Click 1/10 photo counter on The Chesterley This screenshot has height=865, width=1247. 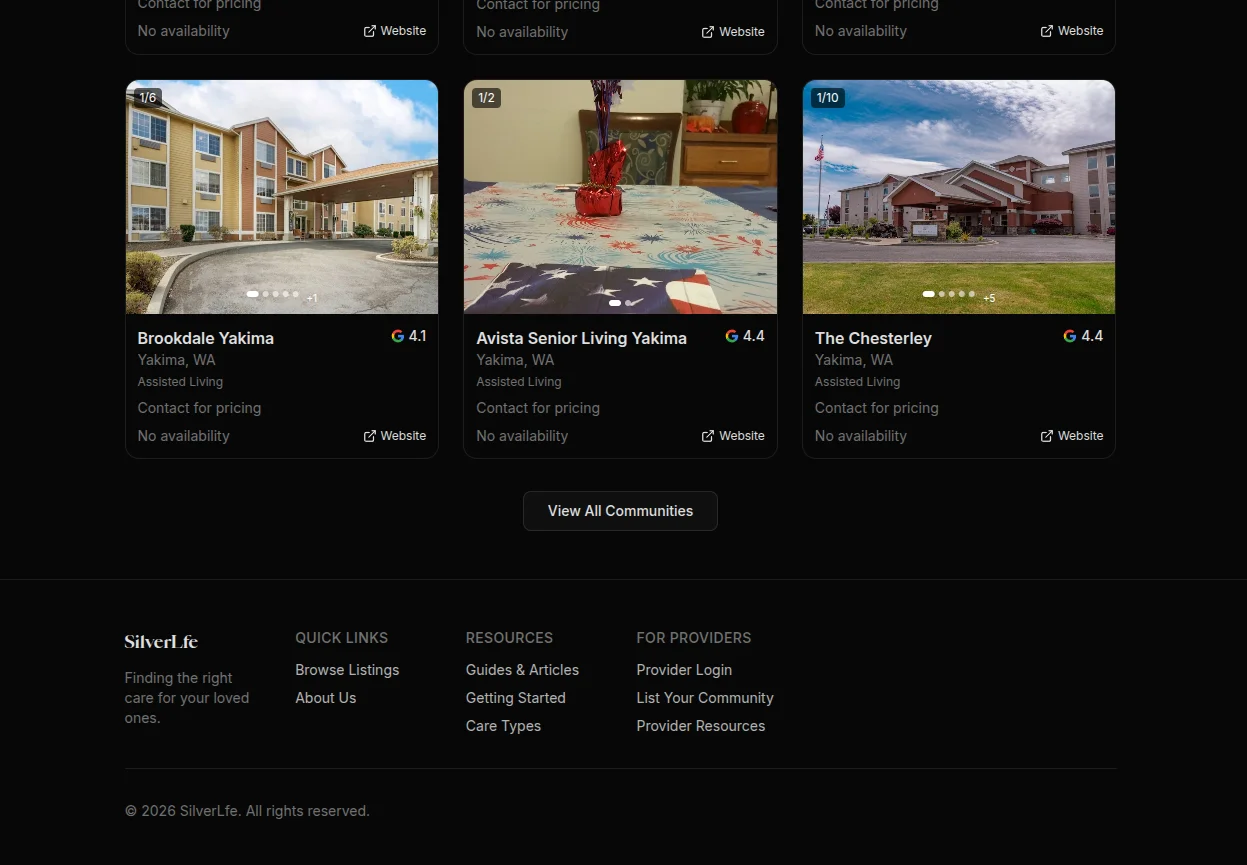tap(828, 98)
